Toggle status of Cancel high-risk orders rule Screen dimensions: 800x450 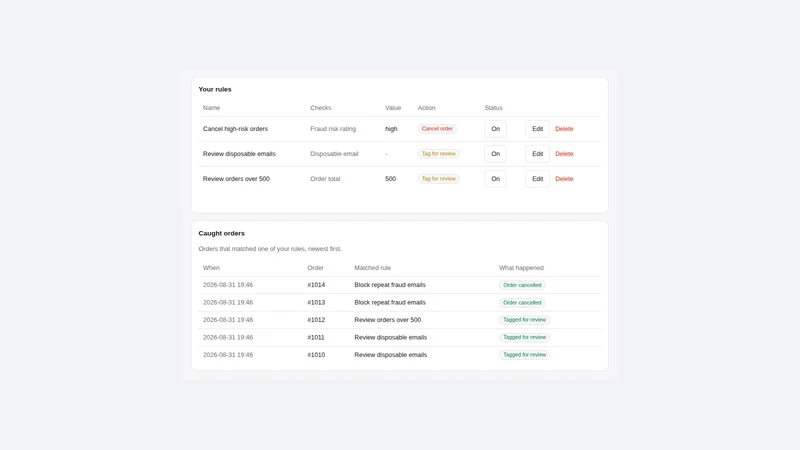pos(495,129)
